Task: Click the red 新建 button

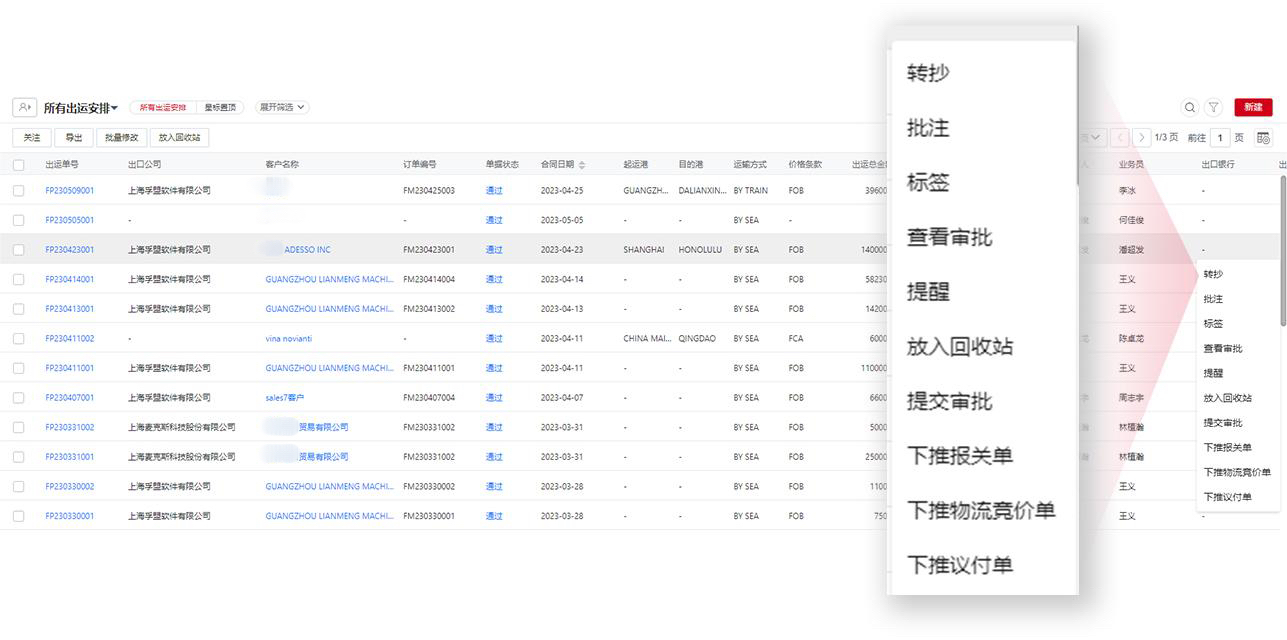Action: [x=1254, y=106]
